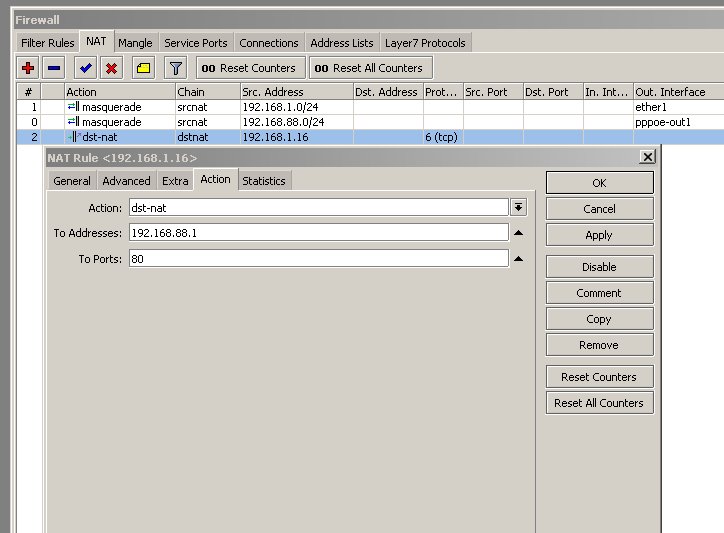Click the To Ports input field
Image resolution: width=724 pixels, height=533 pixels.
(x=319, y=259)
